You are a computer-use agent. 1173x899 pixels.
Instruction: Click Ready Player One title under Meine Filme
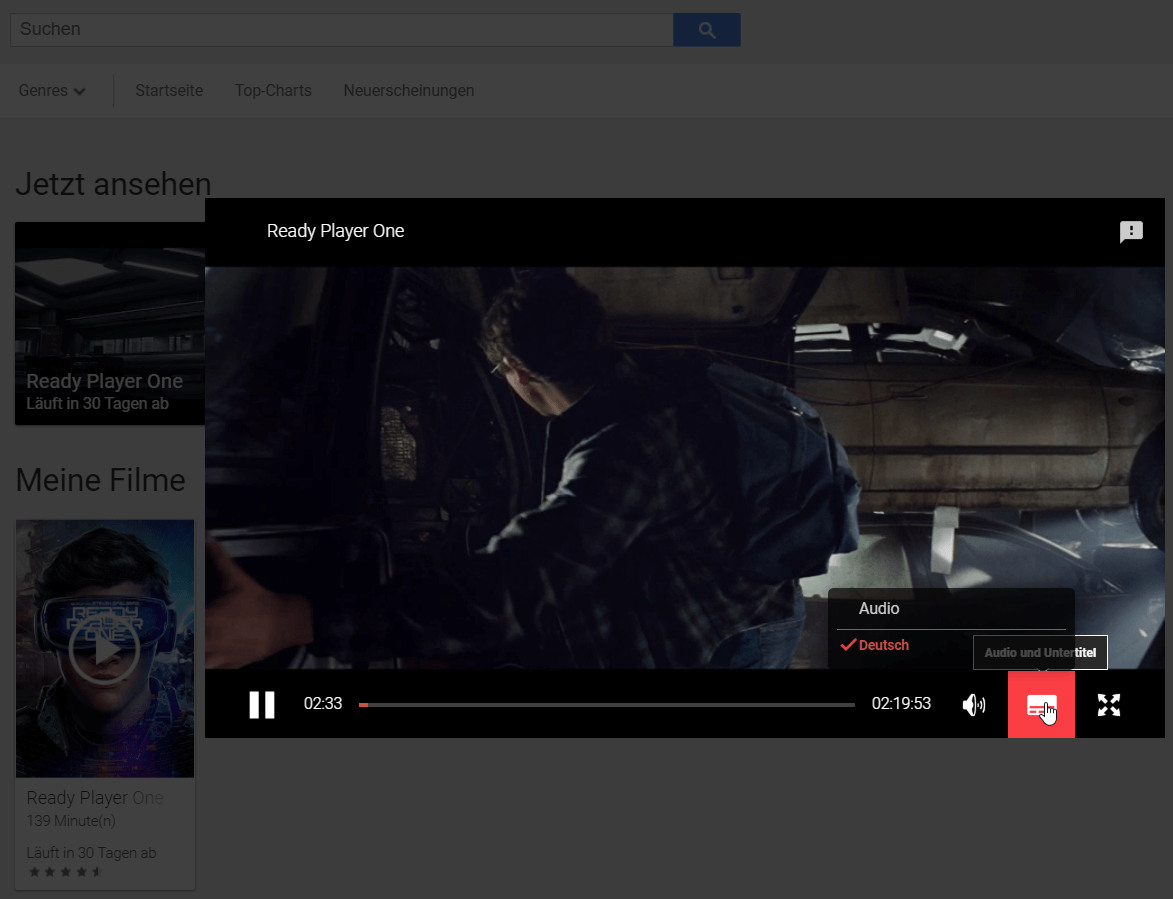click(x=95, y=798)
